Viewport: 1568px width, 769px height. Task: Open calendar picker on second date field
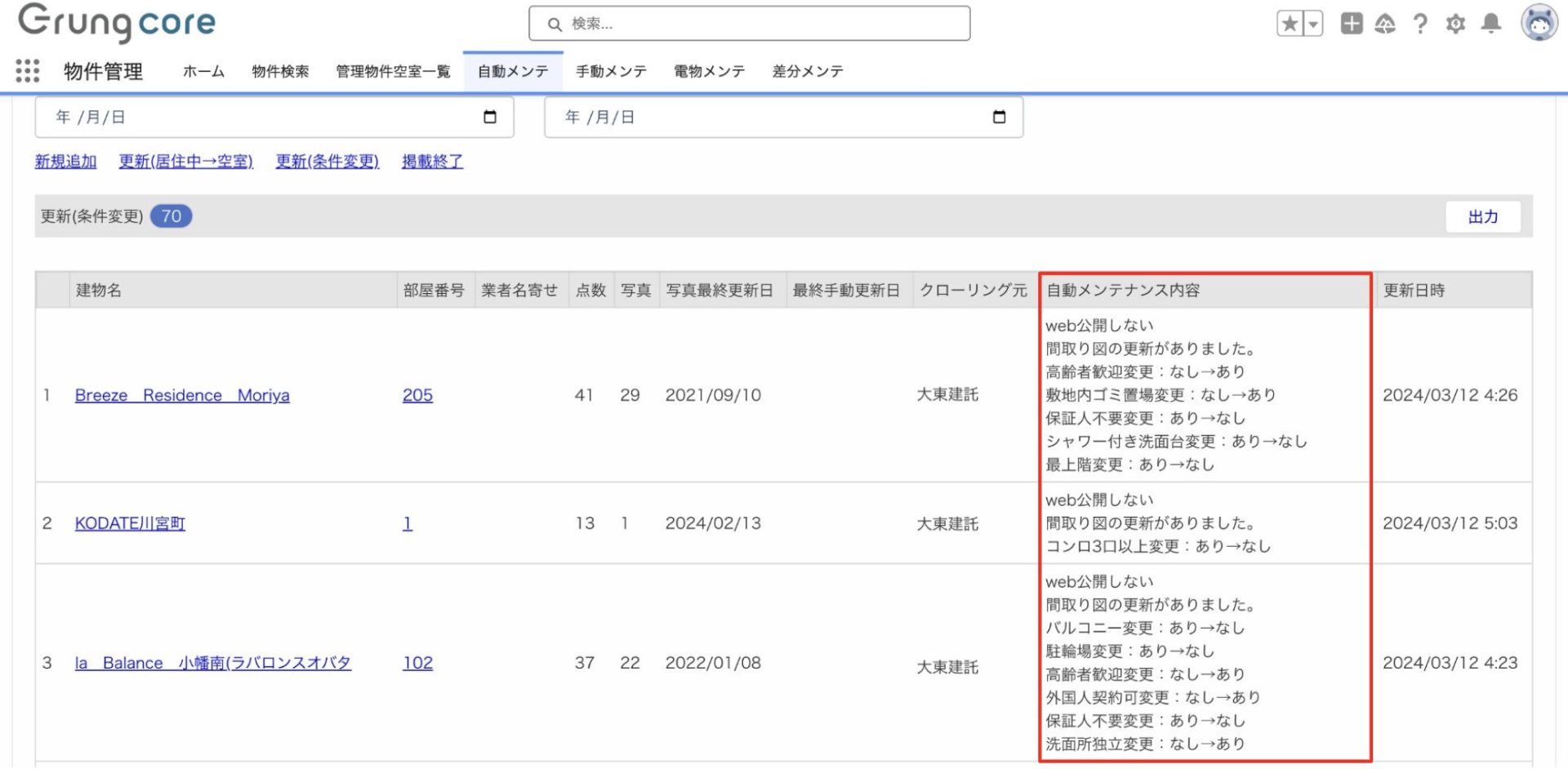(x=999, y=117)
